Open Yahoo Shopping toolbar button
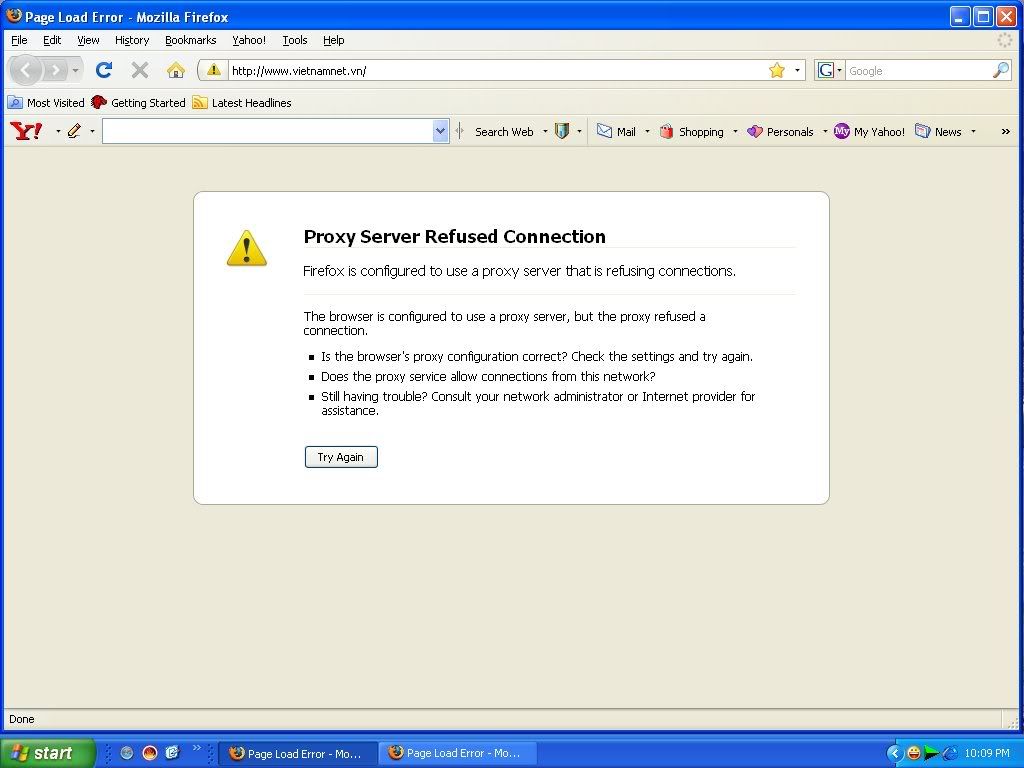The image size is (1024, 768). tap(692, 132)
